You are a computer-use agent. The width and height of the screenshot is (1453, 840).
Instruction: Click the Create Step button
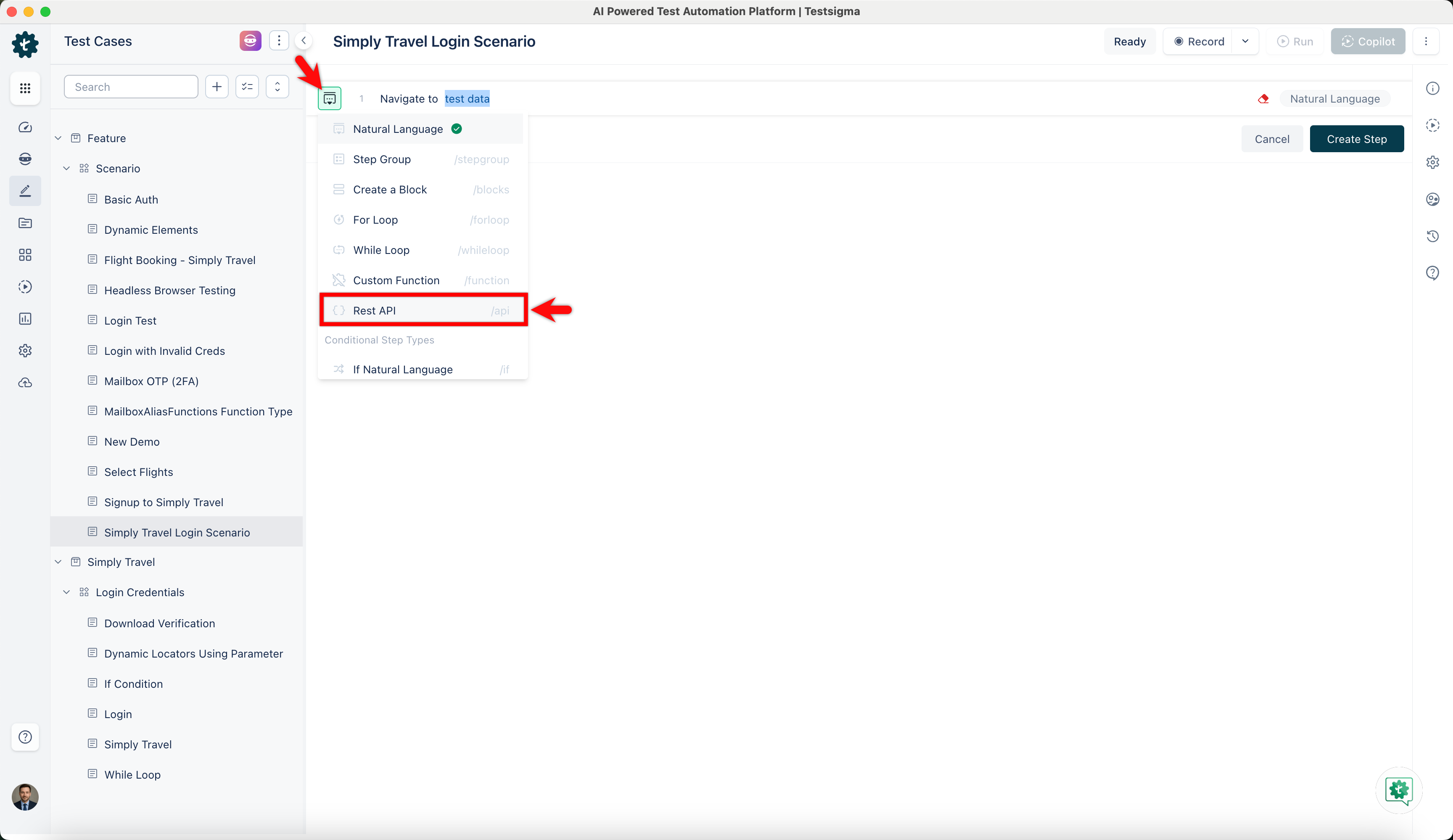click(1356, 139)
